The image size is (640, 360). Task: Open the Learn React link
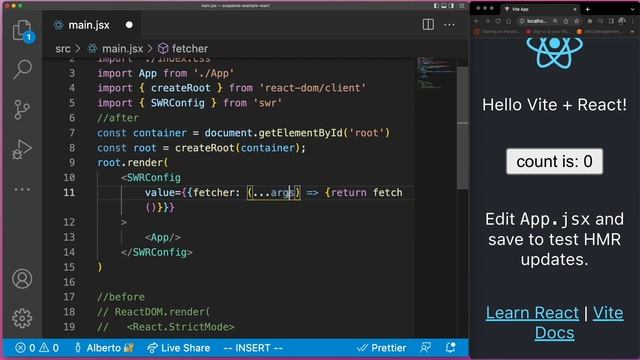[532, 313]
